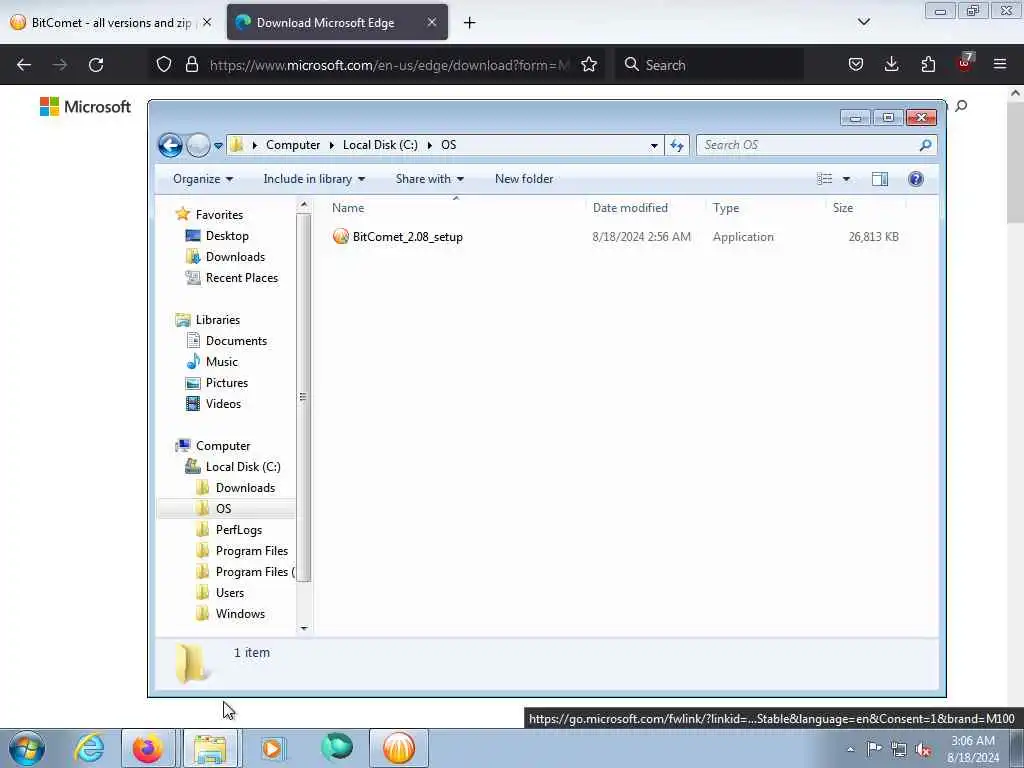
Task: Expand the address bar previous locations dropdown
Action: click(654, 146)
